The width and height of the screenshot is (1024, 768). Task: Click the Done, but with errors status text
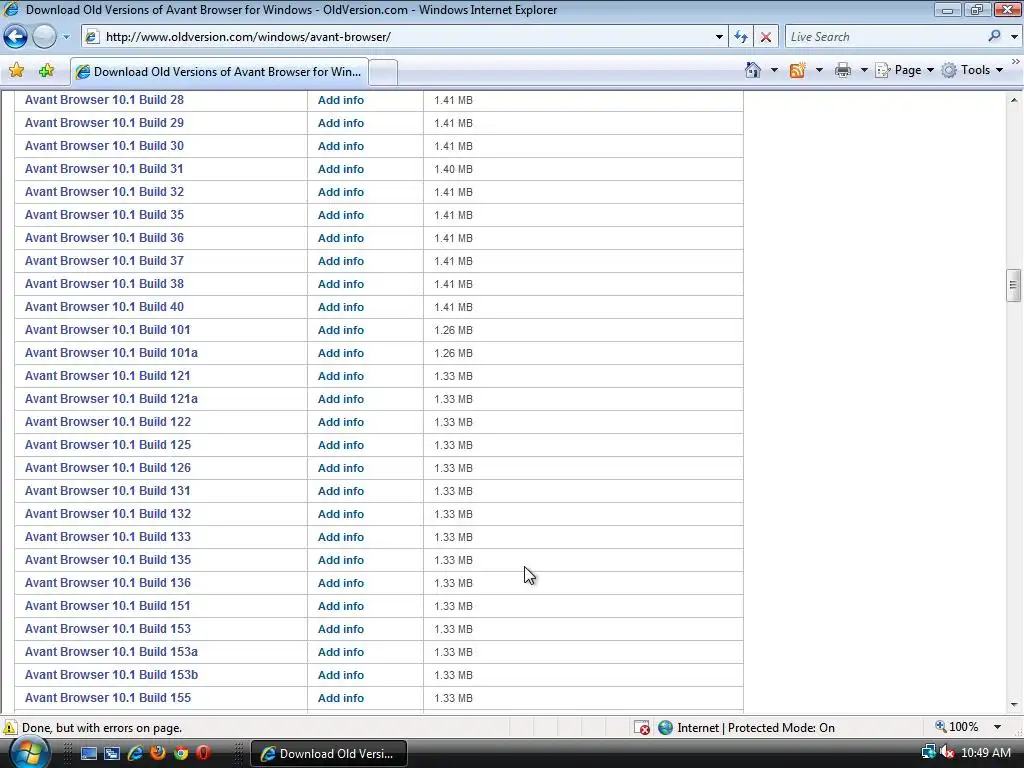(102, 728)
